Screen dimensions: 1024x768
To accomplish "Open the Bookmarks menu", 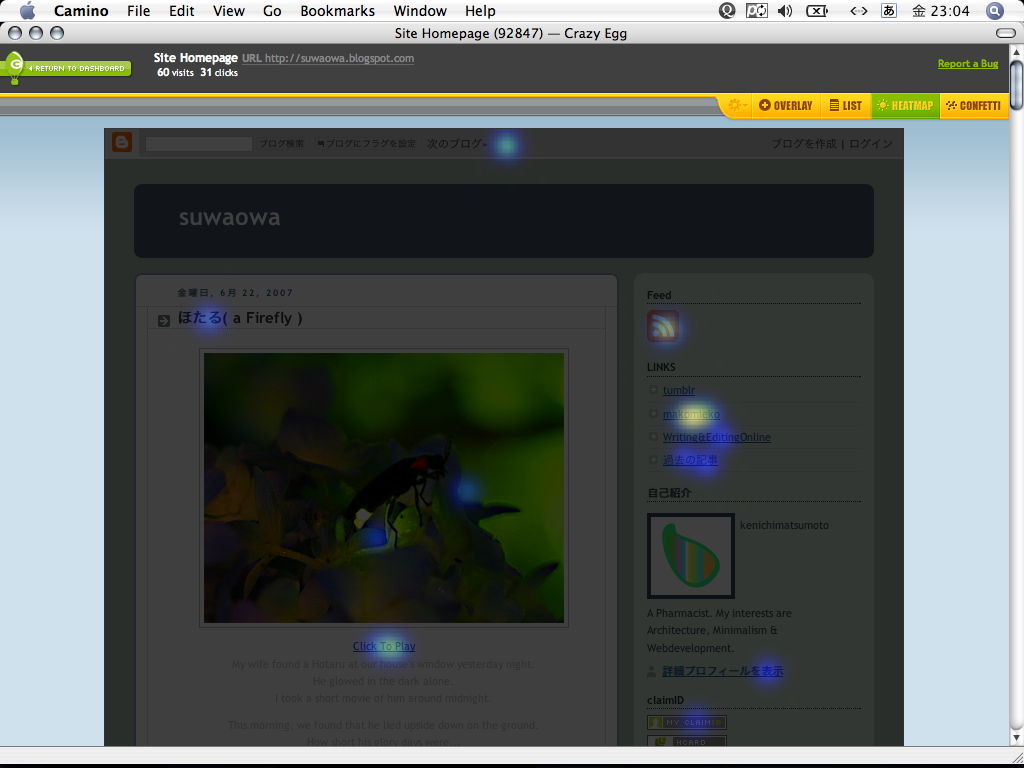I will pos(338,10).
